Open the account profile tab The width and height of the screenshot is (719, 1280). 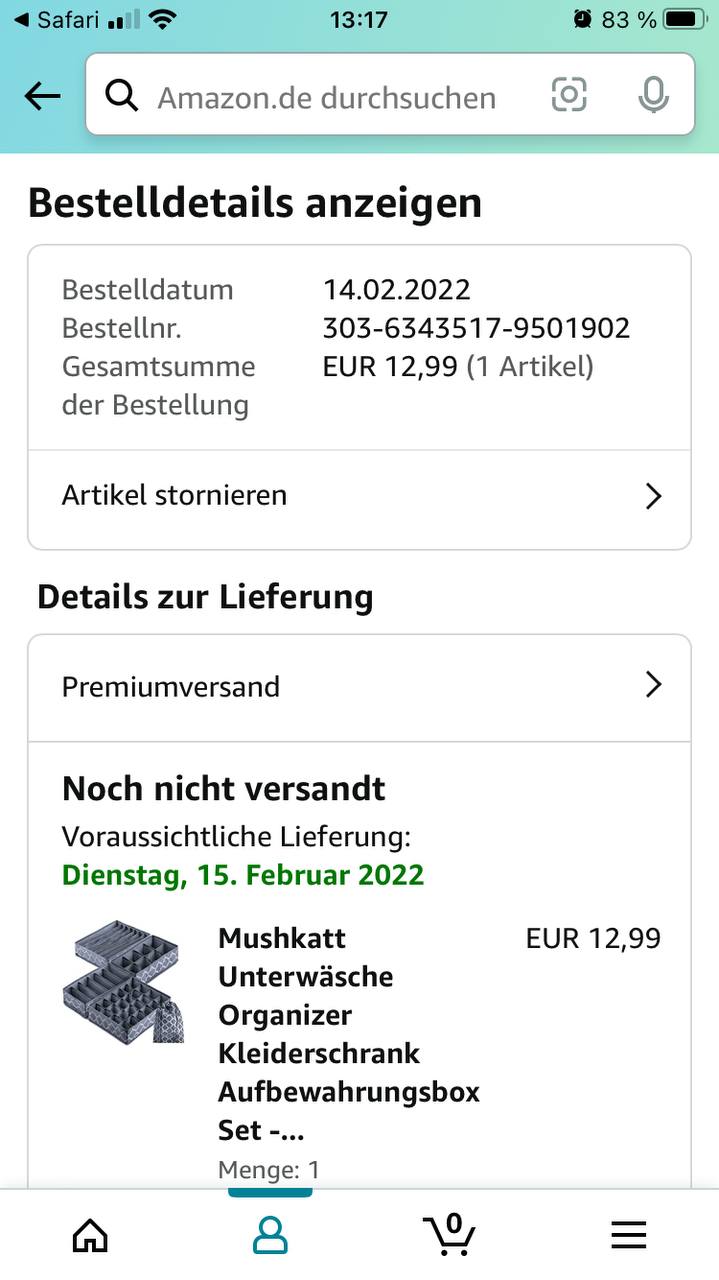tap(270, 1235)
